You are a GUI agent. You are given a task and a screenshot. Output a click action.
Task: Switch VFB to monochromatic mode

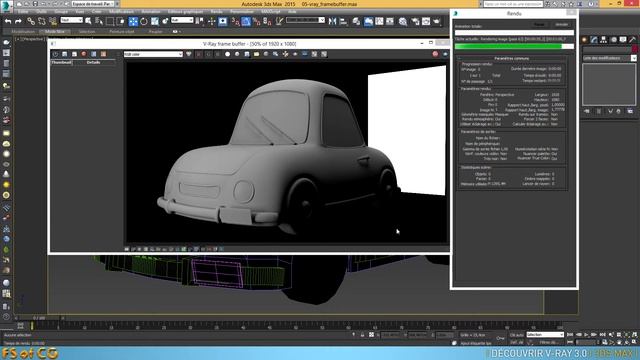click(x=237, y=54)
